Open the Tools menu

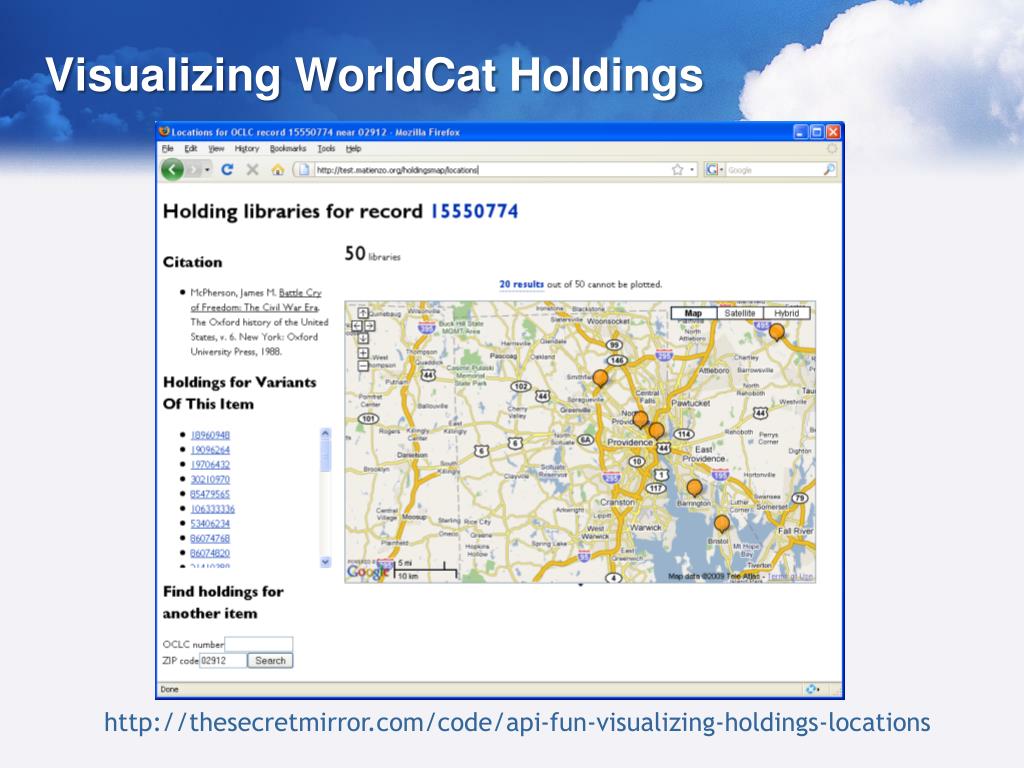(326, 149)
